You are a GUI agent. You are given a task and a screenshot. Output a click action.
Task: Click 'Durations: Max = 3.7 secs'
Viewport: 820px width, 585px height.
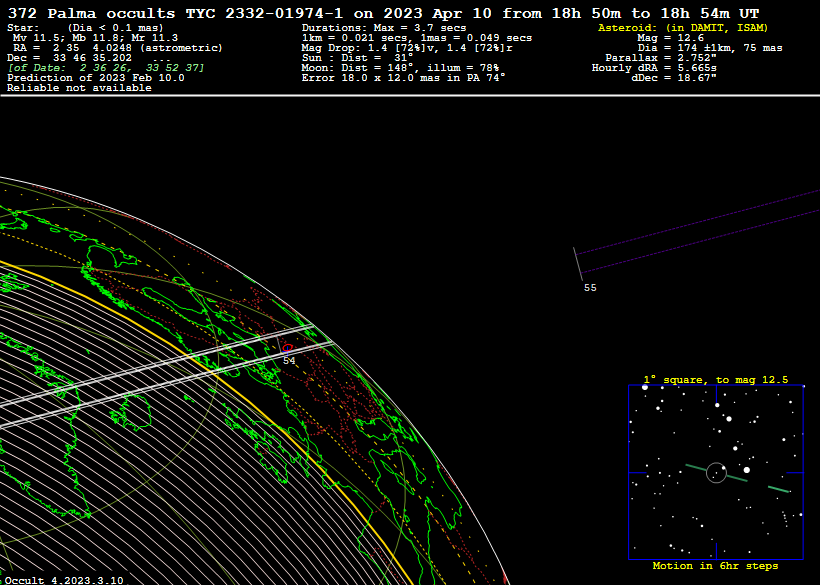tap(384, 28)
